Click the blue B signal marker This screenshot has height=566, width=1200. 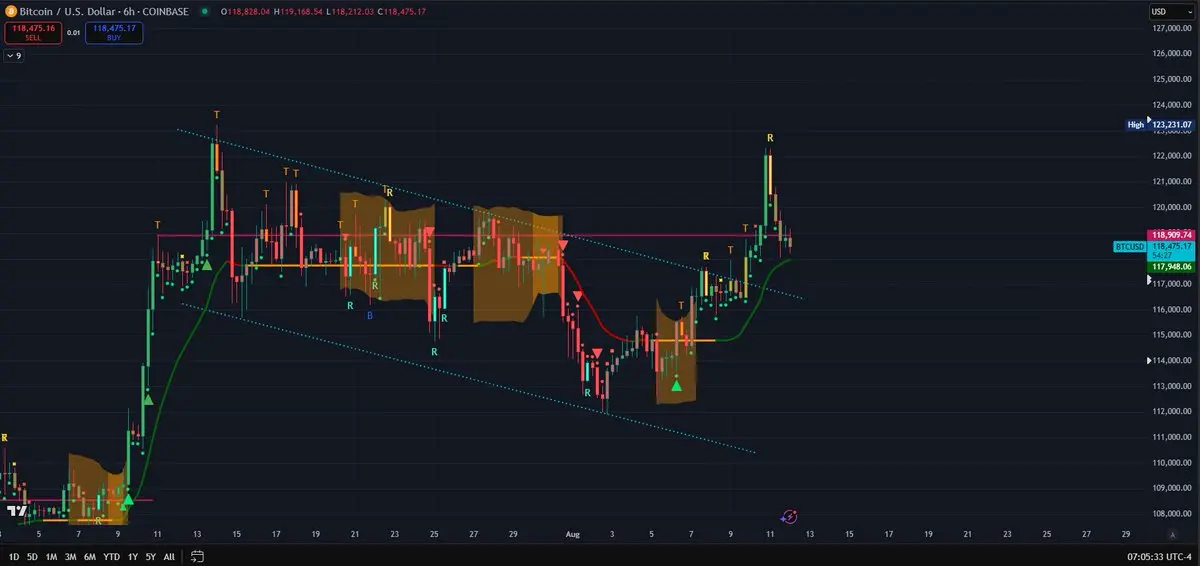[370, 315]
